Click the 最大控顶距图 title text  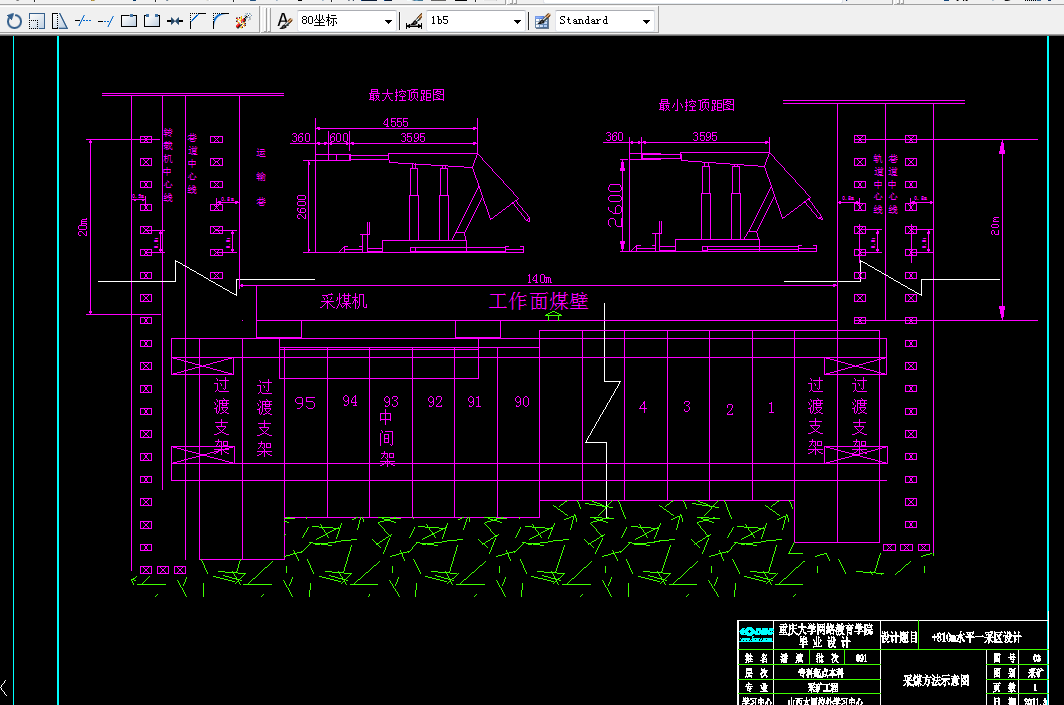[x=406, y=95]
